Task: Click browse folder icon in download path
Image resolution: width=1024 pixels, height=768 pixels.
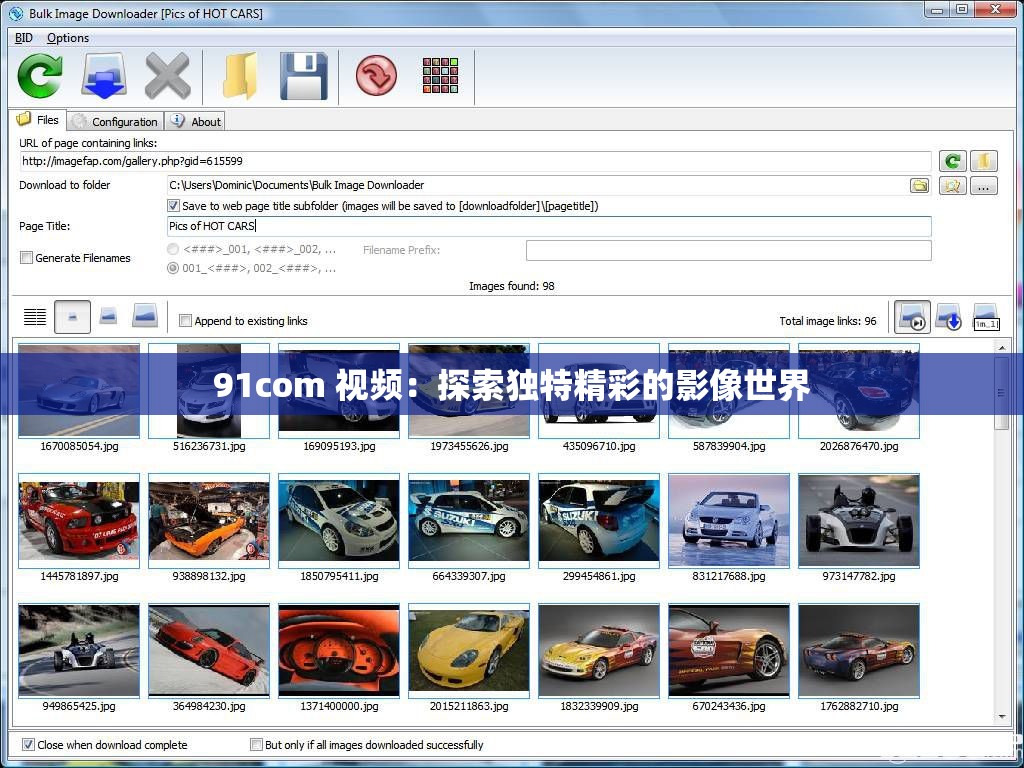Action: pyautogui.click(x=920, y=185)
